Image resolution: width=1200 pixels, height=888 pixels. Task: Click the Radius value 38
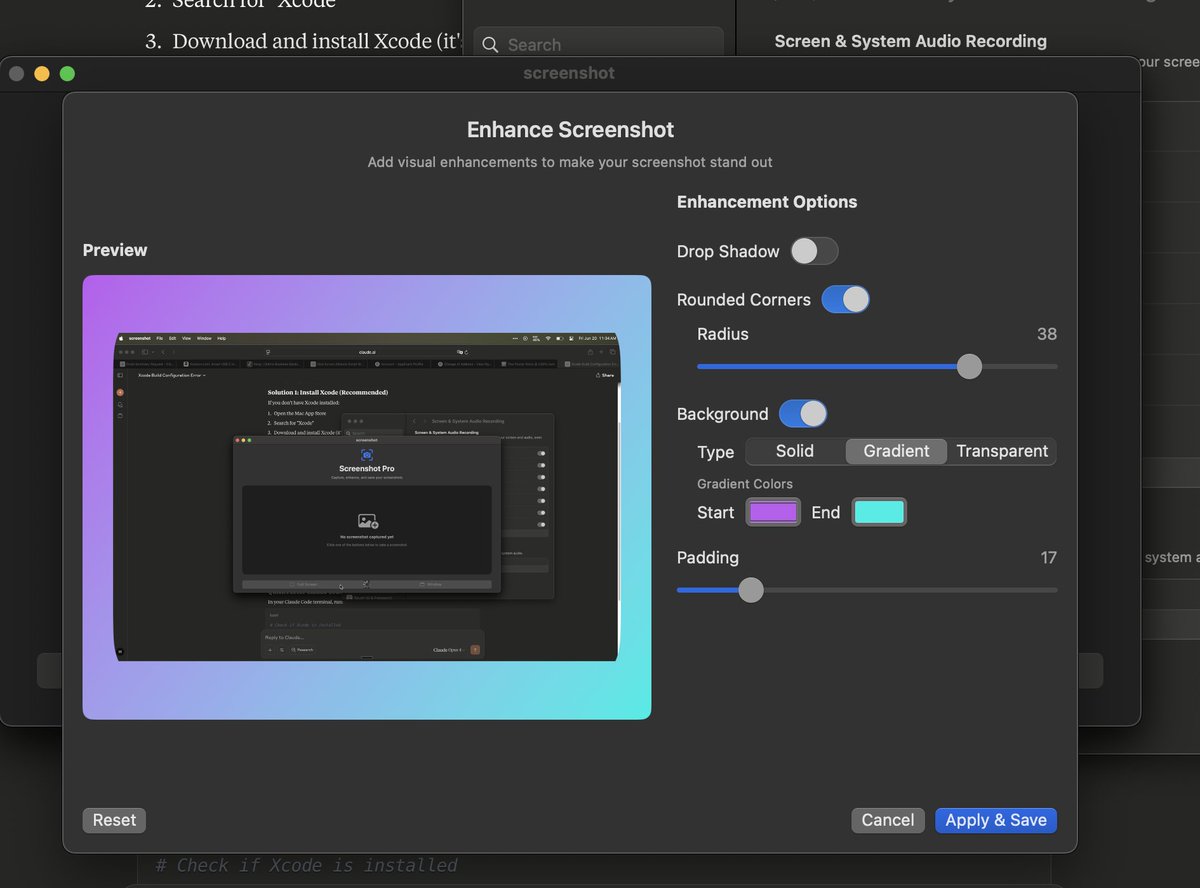[1047, 334]
